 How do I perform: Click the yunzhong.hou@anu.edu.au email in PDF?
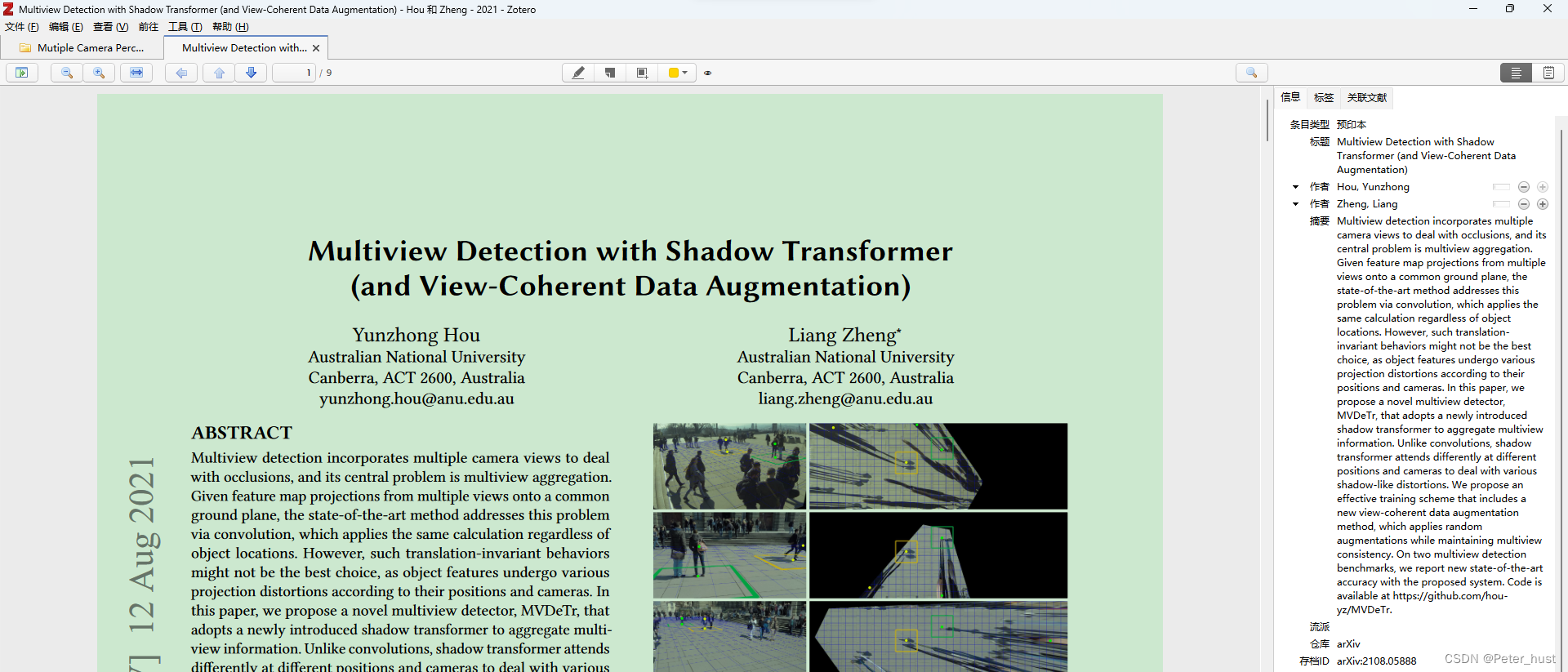click(416, 399)
